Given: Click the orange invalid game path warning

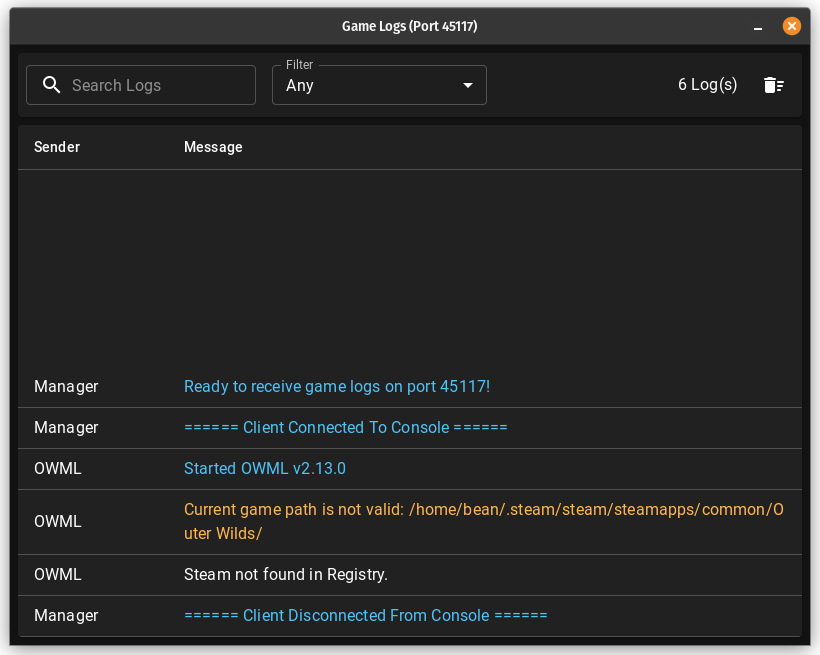Looking at the screenshot, I should [483, 521].
